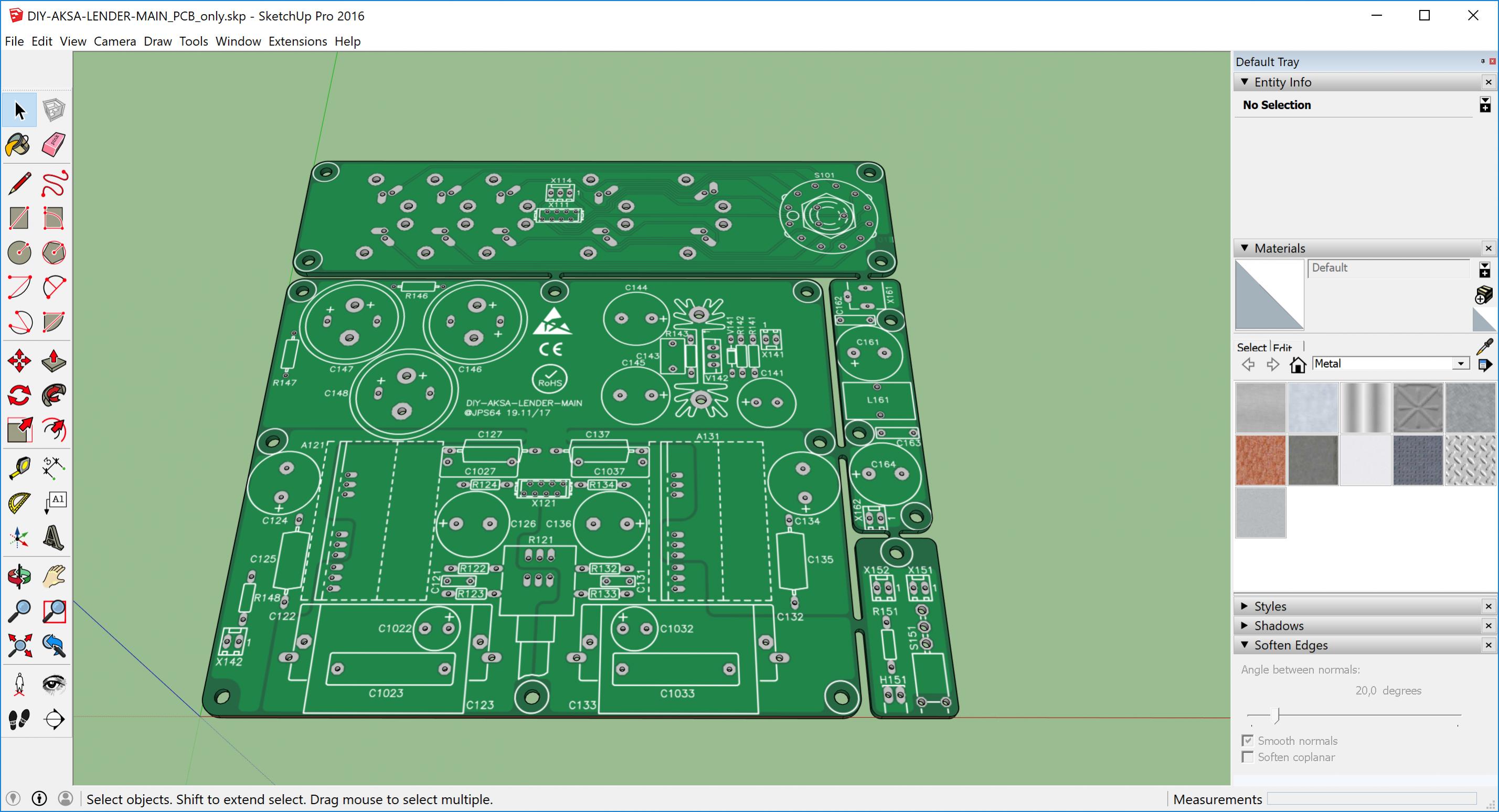Choose the Protractor tool
This screenshot has height=812, width=1499.
click(x=18, y=503)
